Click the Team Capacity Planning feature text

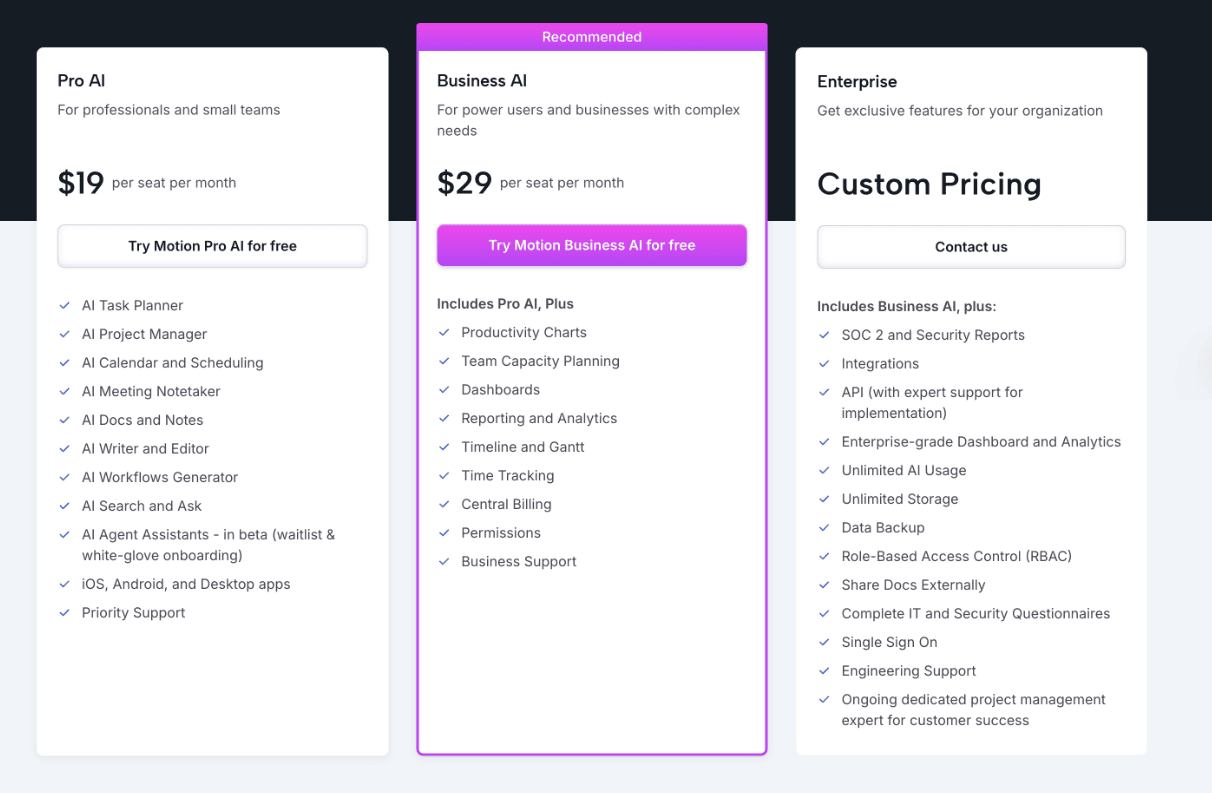(540, 362)
